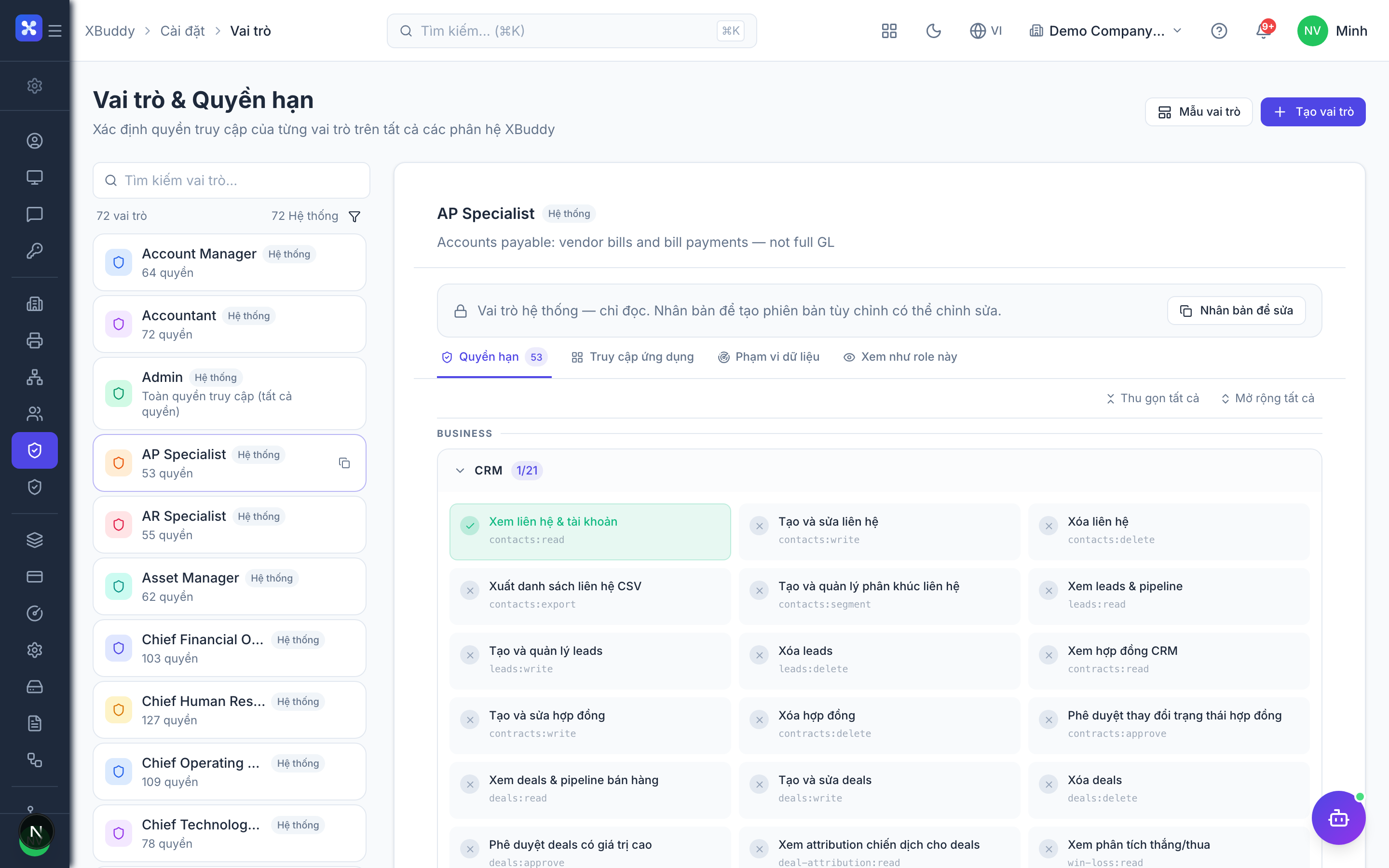Open the apps grid icon in header
Viewport: 1389px width, 868px height.
pyautogui.click(x=888, y=31)
